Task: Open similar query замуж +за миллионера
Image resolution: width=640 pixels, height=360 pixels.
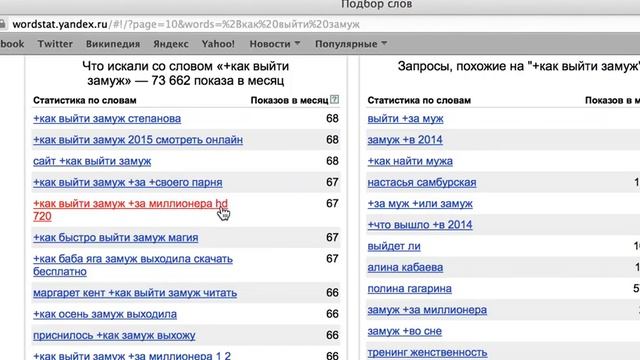Action: (x=427, y=310)
